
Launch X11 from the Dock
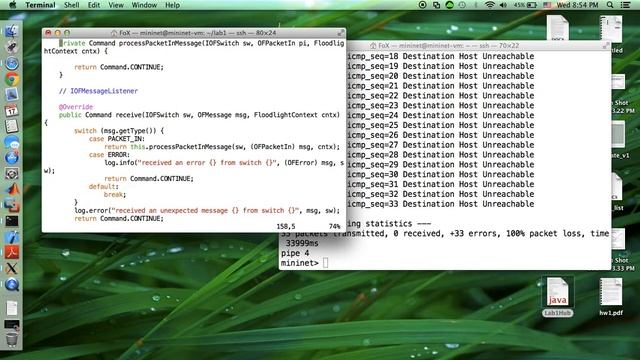coord(11,269)
